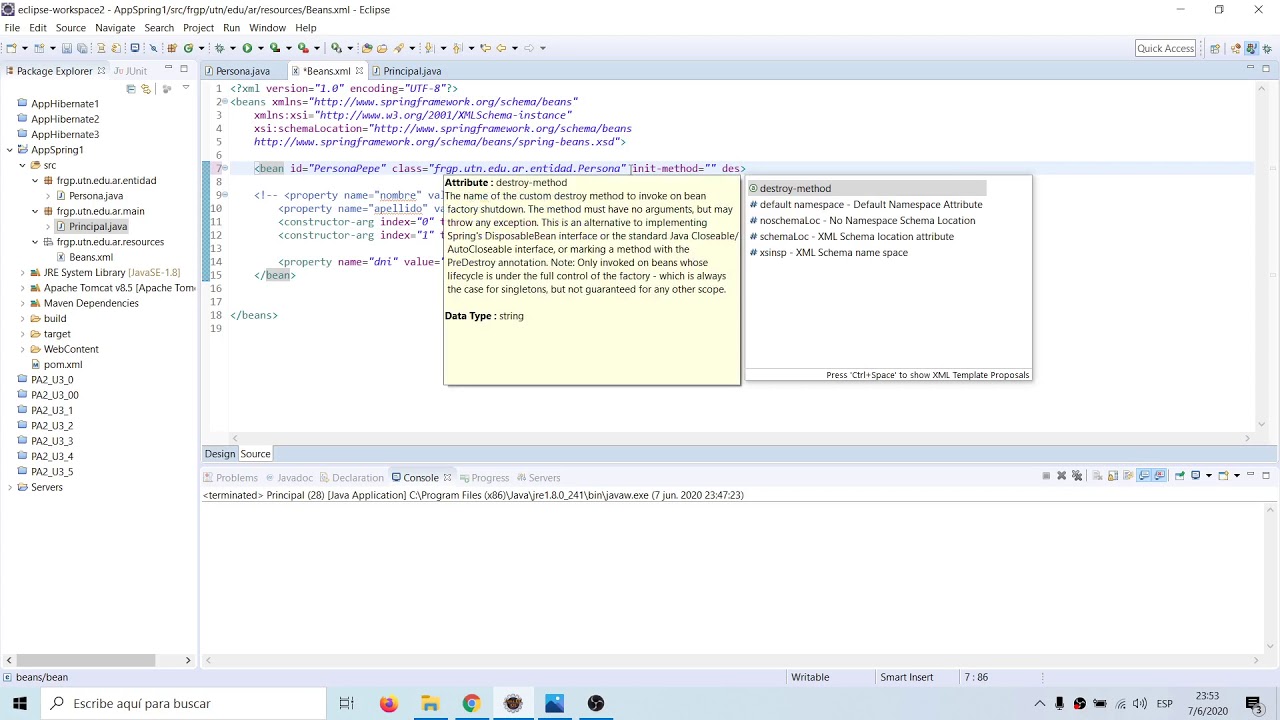Screen dimensions: 1280x720
Task: Toggle Show Console on standard output change
Action: [1144, 476]
